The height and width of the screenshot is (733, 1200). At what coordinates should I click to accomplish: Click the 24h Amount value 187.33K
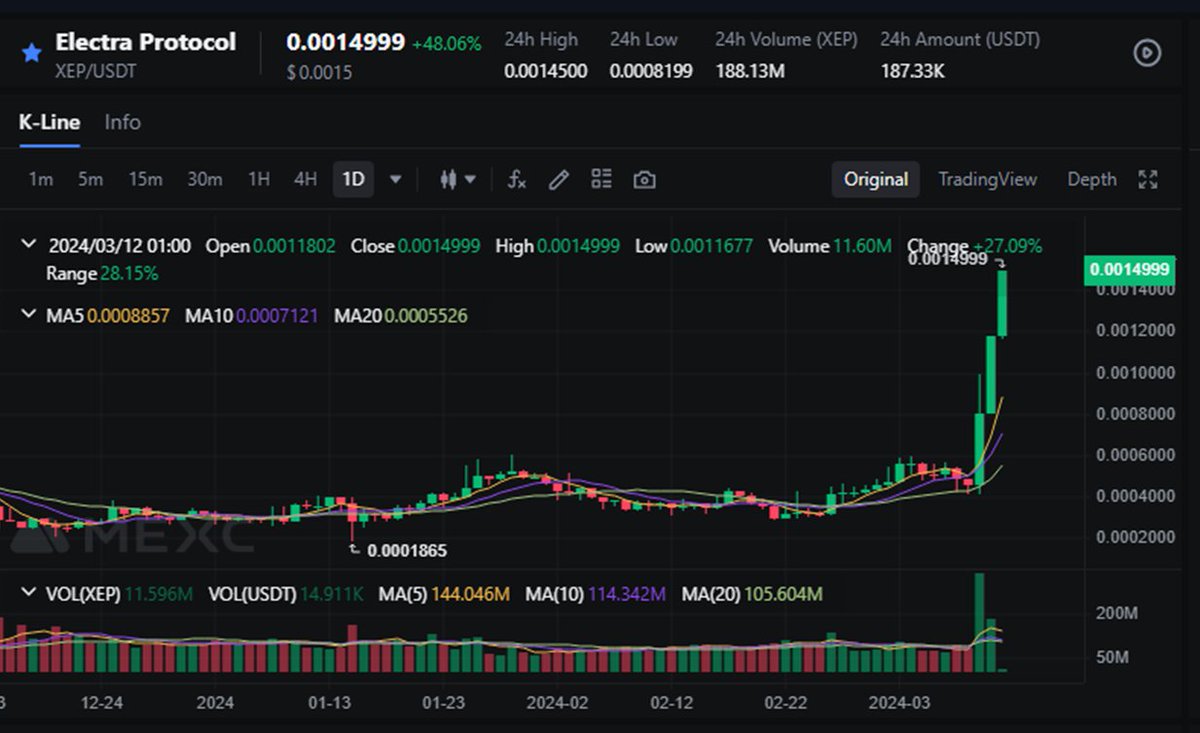click(x=912, y=71)
